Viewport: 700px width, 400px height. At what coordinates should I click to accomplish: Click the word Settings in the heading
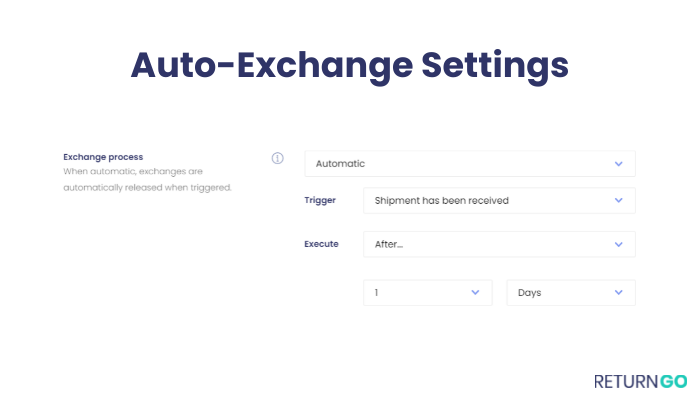pyautogui.click(x=495, y=66)
